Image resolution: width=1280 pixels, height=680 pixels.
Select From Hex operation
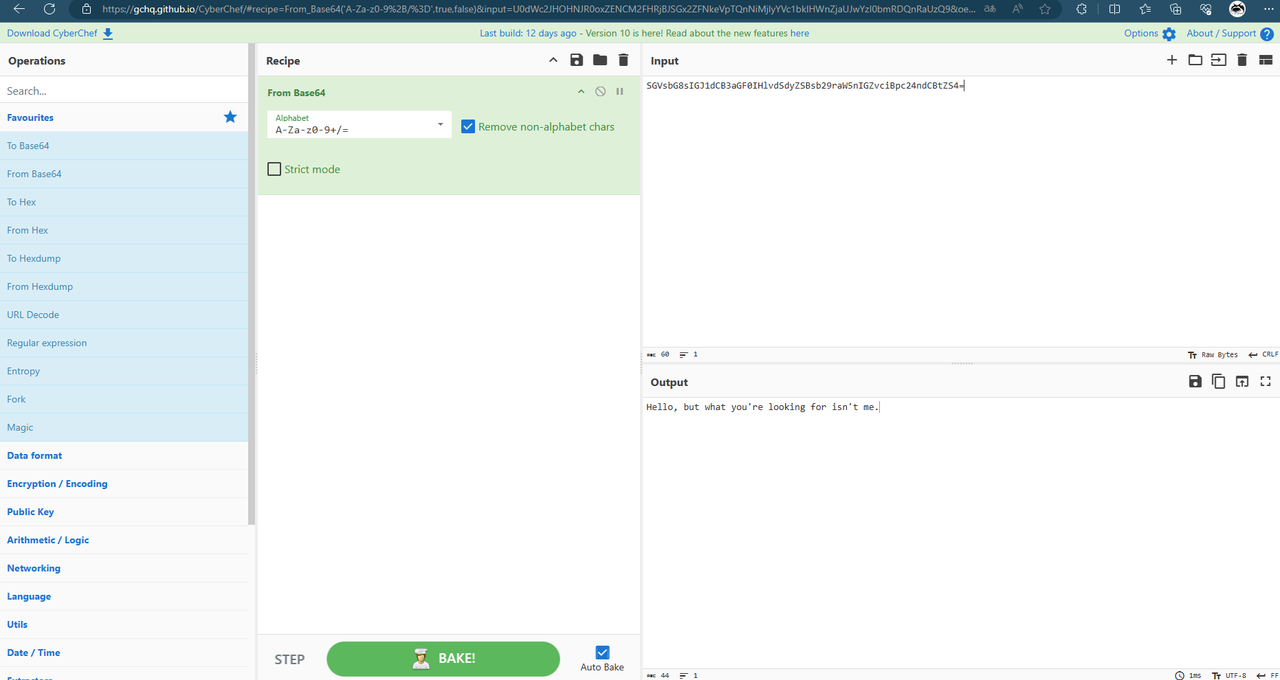(124, 230)
